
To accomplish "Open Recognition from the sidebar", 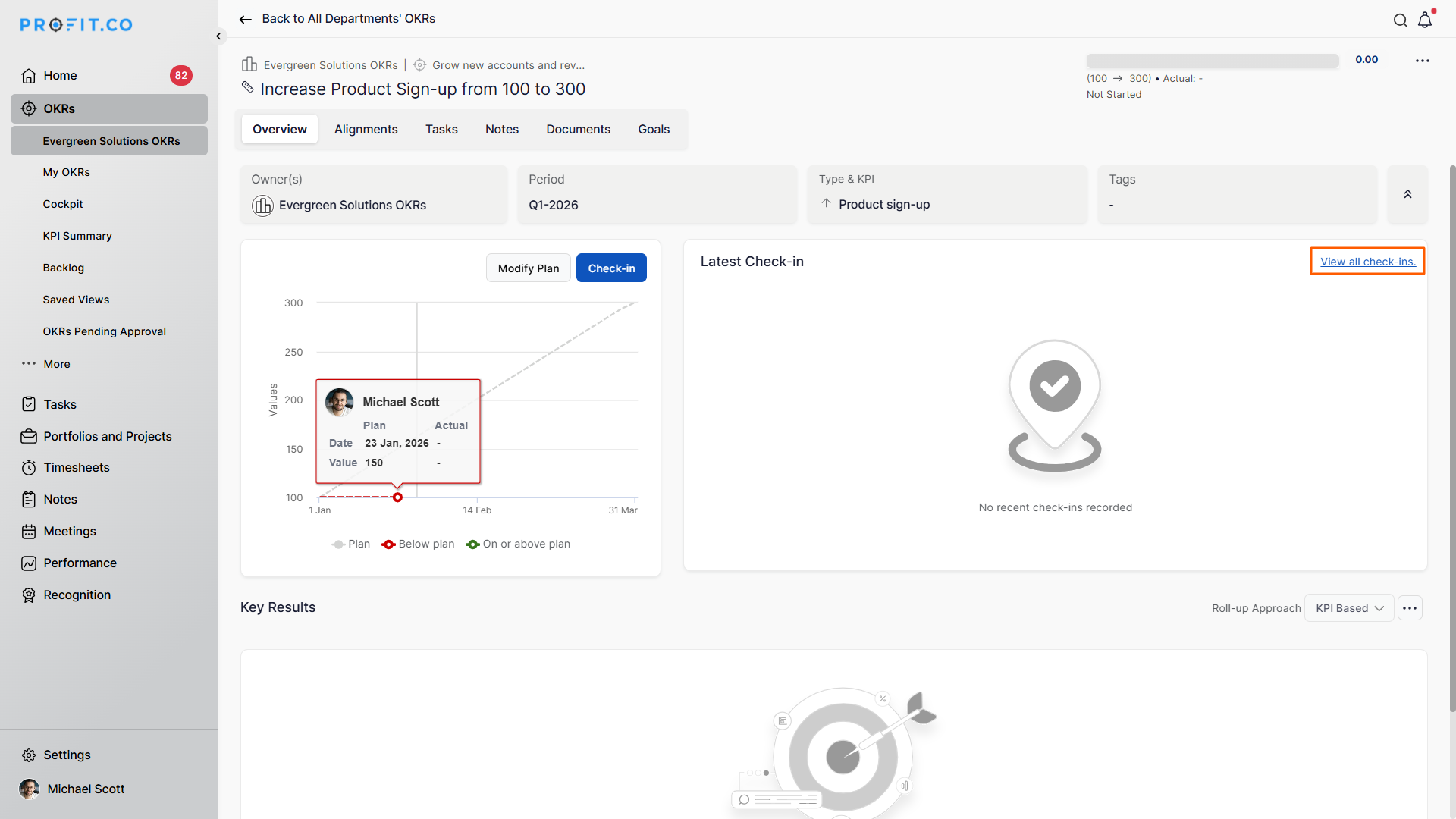I will [77, 595].
